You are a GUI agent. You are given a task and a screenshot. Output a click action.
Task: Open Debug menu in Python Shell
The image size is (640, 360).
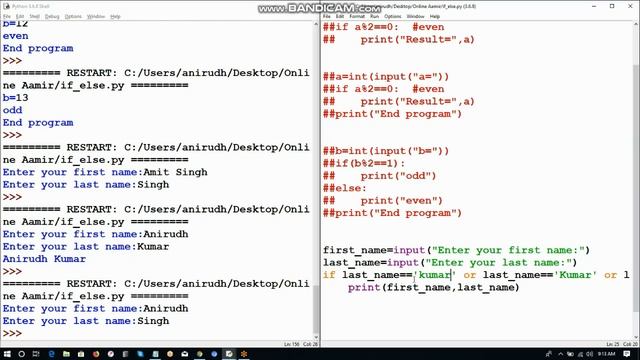click(x=52, y=16)
